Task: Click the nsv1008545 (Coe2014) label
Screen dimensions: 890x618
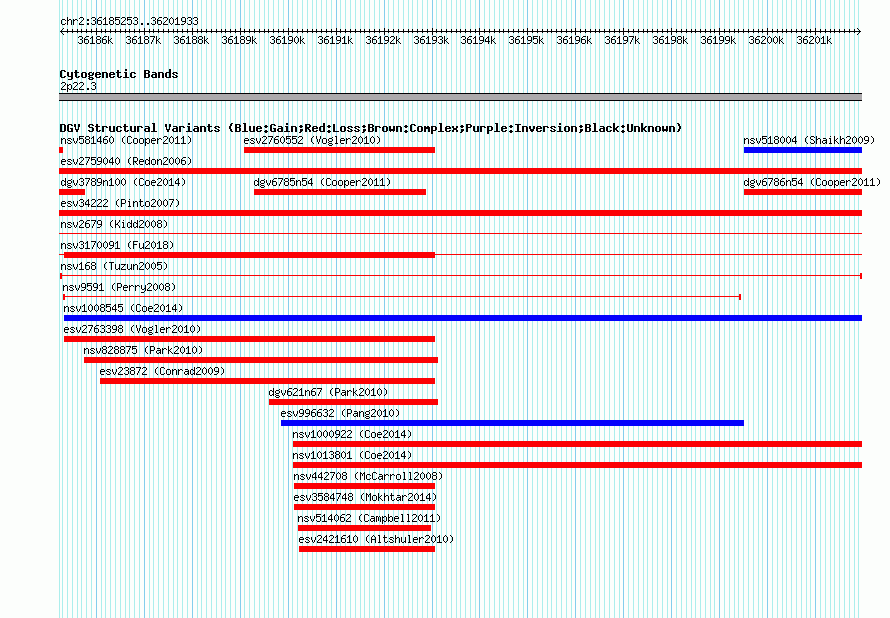Action: (123, 308)
